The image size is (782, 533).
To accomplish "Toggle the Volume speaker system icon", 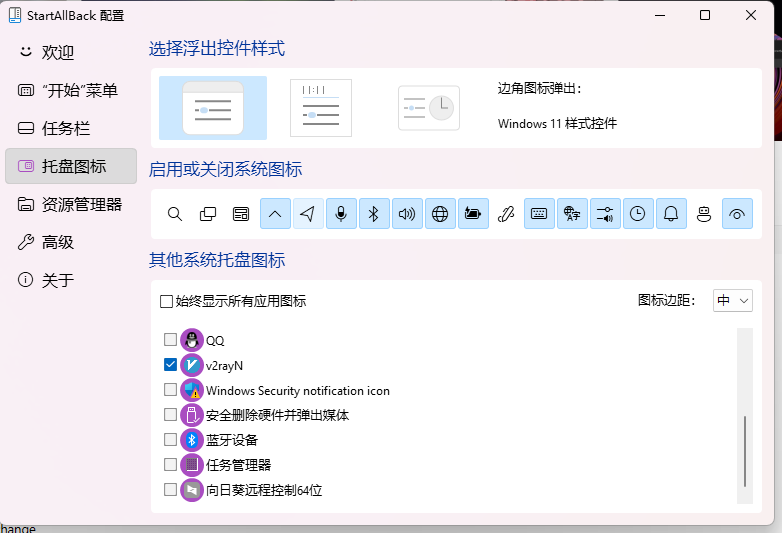I will coord(407,214).
